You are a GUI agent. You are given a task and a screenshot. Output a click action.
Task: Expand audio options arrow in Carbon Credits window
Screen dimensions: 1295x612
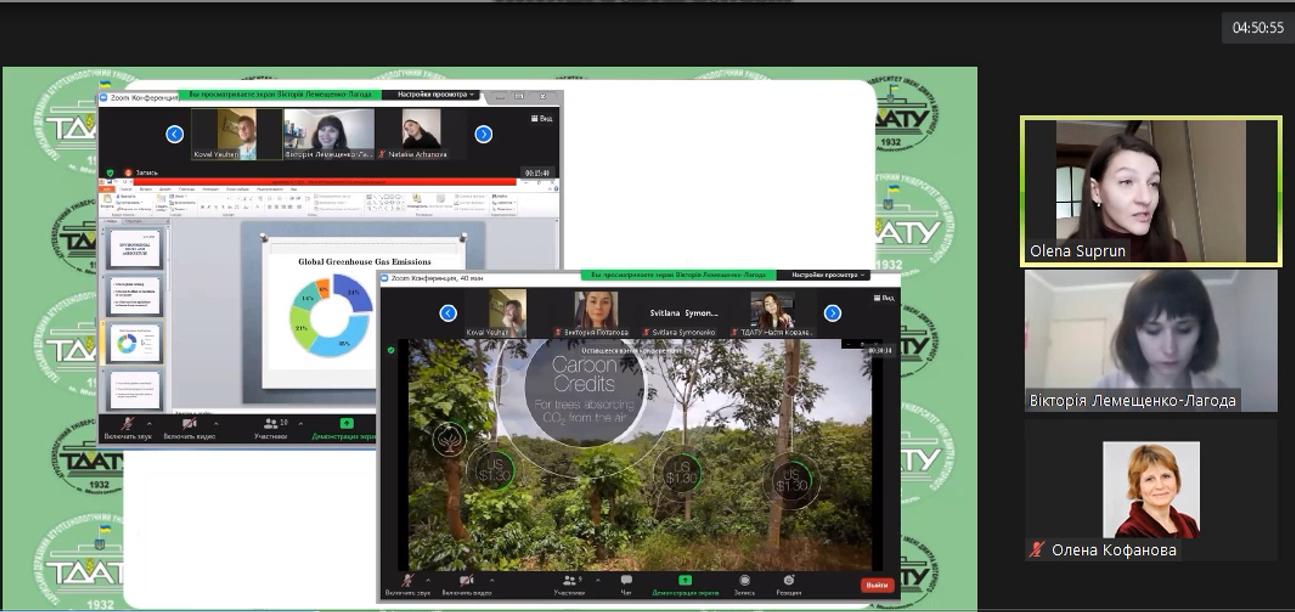click(x=428, y=579)
